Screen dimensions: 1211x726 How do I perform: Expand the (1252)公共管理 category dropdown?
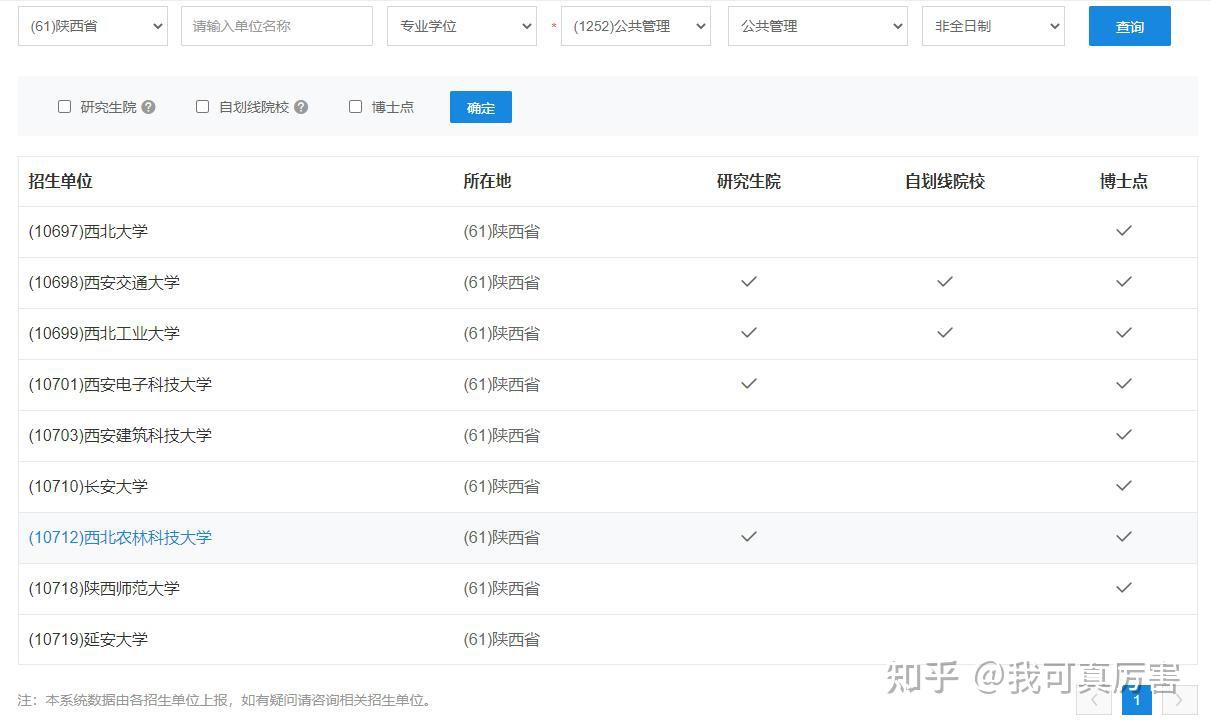click(636, 26)
